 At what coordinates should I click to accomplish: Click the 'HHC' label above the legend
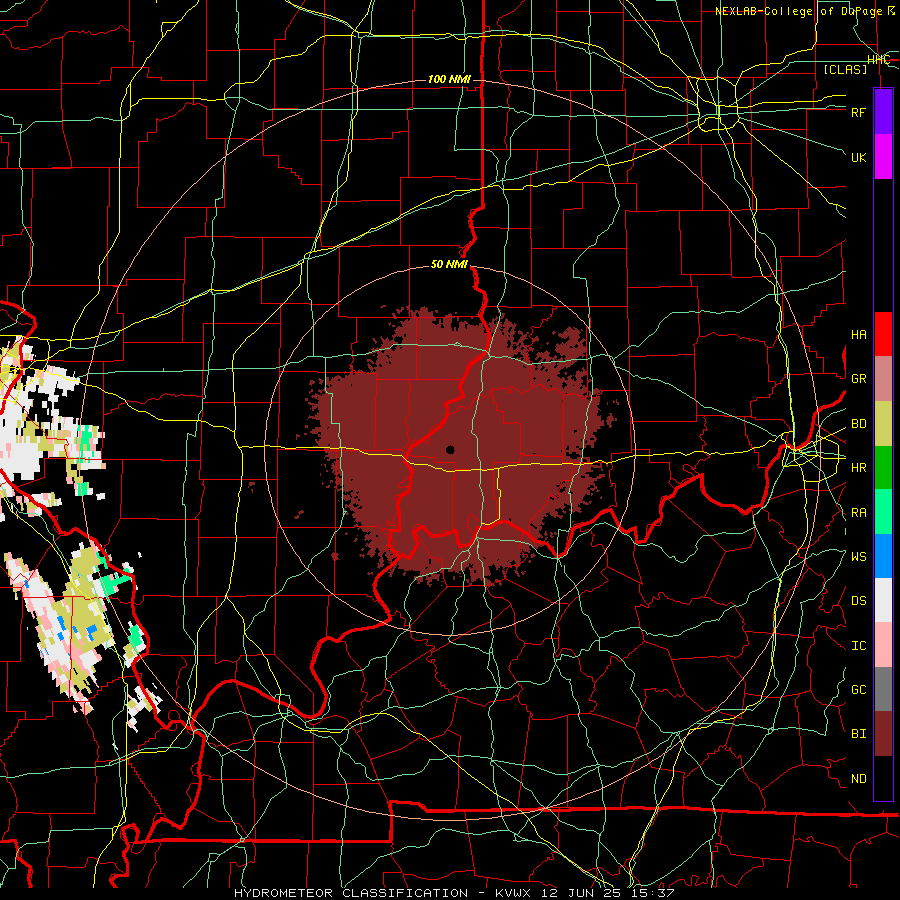pos(878,60)
